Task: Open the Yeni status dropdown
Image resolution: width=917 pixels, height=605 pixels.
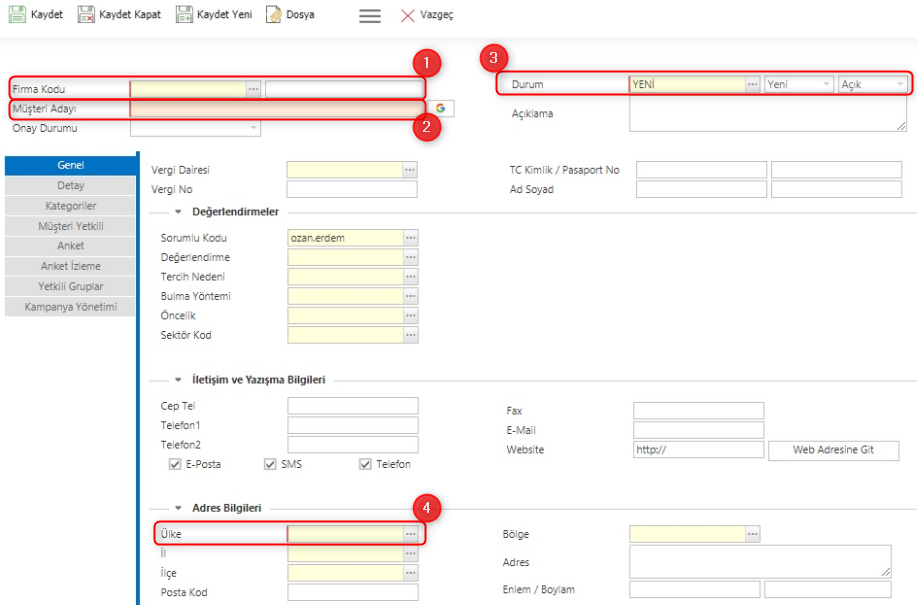Action: (x=827, y=83)
